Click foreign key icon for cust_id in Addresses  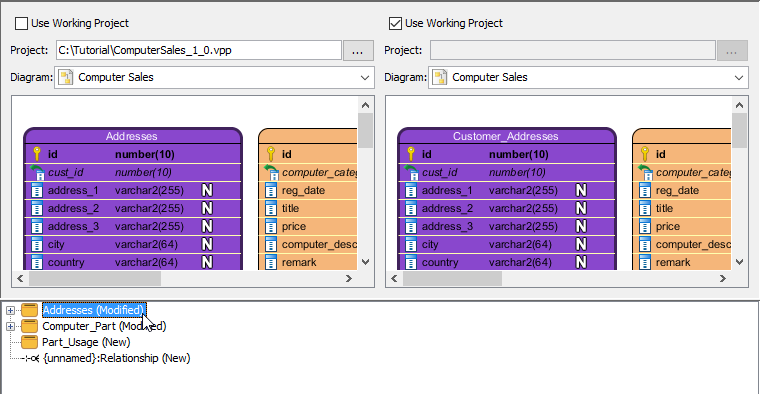(x=37, y=172)
